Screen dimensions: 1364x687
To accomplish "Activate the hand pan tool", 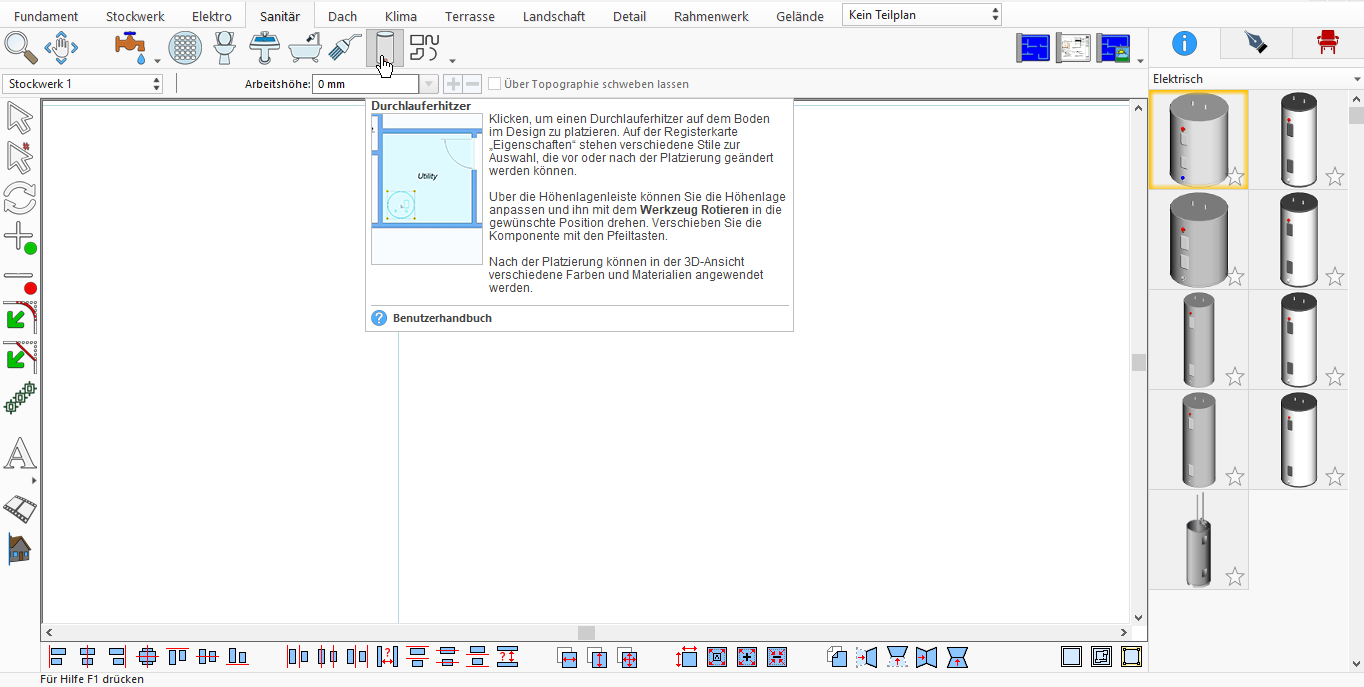I will coord(61,47).
